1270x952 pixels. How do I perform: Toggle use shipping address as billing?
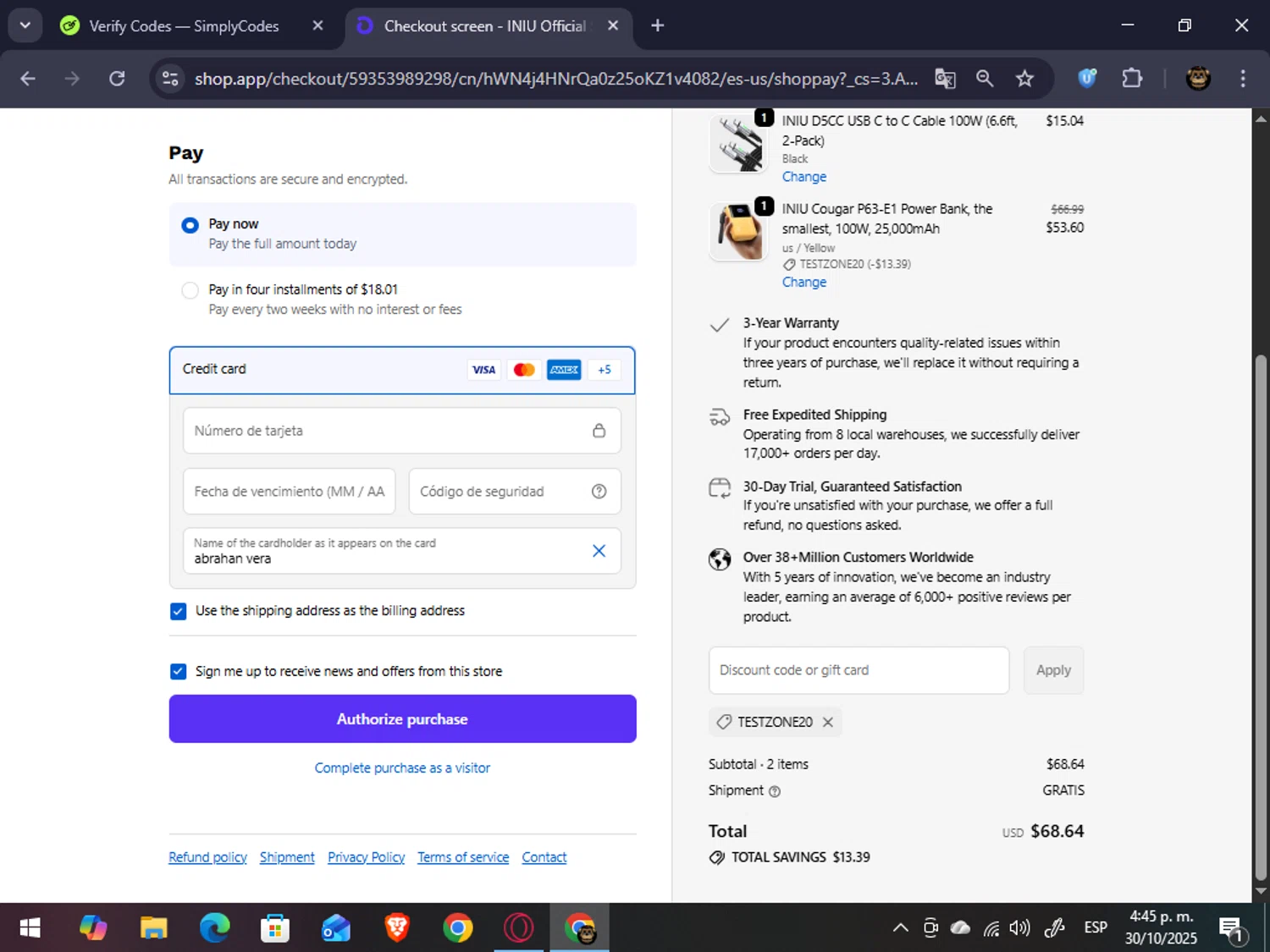point(178,611)
